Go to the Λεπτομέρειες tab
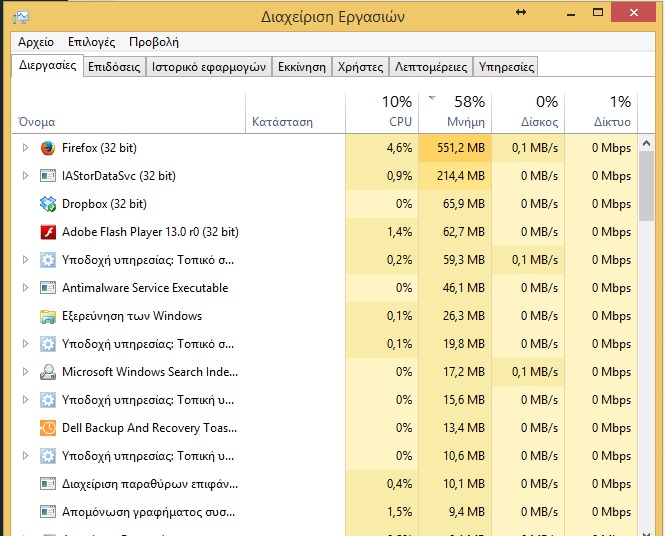This screenshot has width=665, height=536. (431, 67)
